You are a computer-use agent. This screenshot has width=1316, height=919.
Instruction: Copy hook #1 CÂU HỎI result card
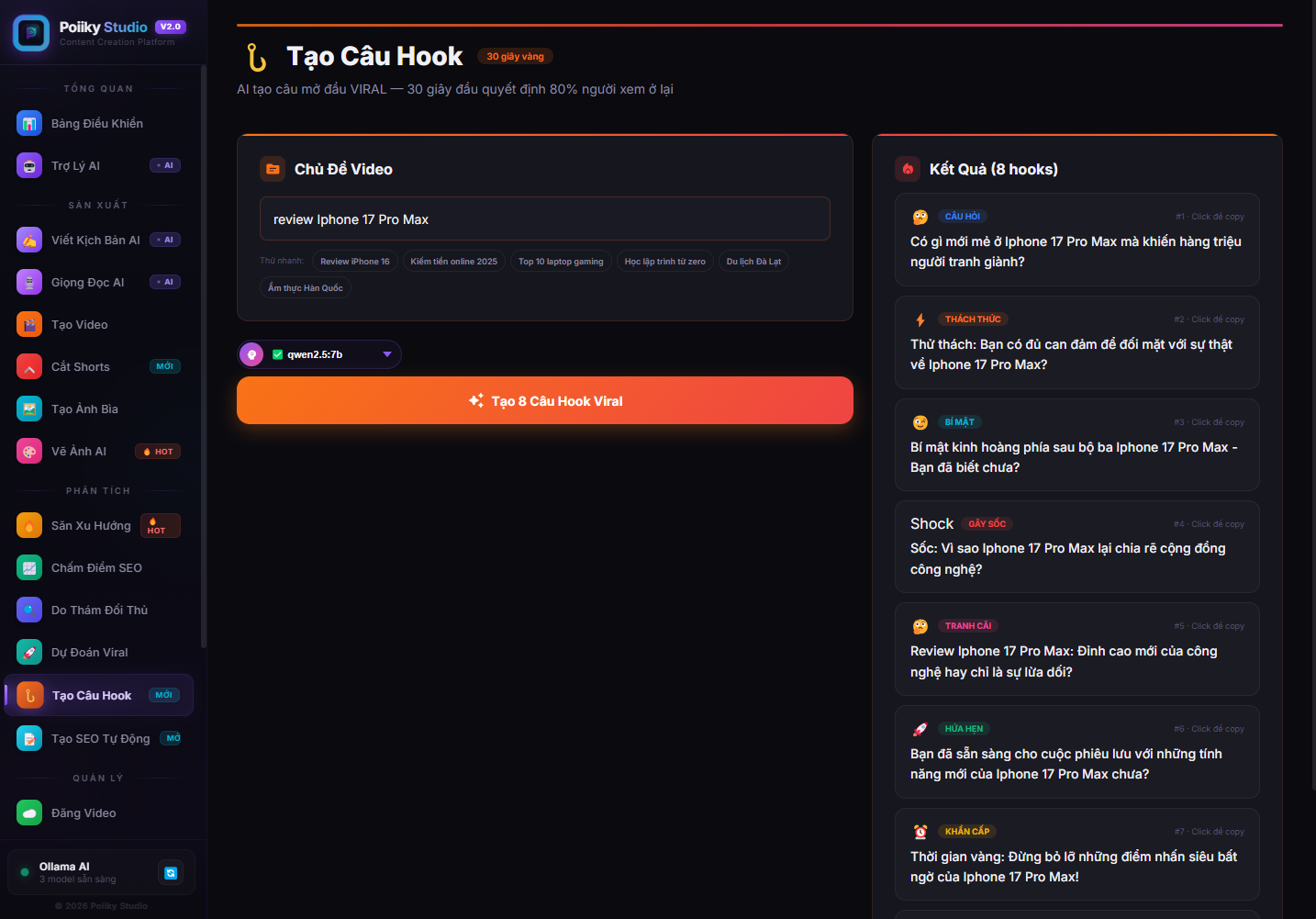tap(1076, 241)
